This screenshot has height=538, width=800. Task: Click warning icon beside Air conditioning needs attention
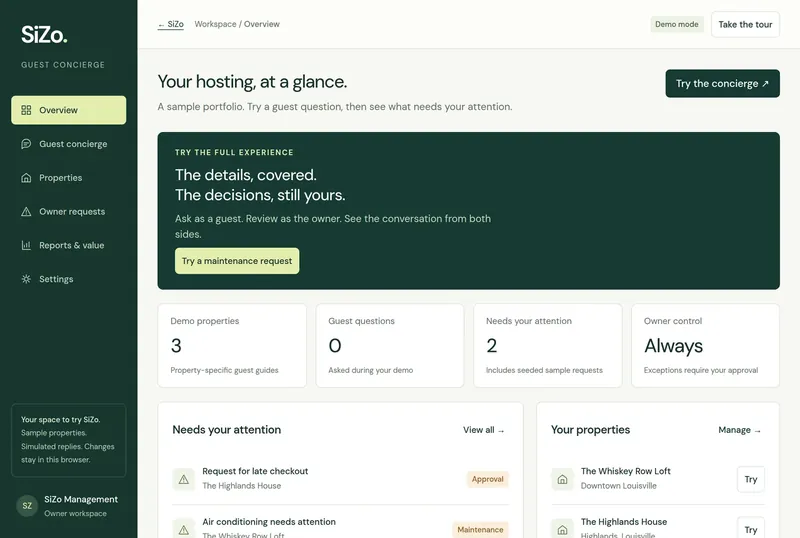coord(184,529)
